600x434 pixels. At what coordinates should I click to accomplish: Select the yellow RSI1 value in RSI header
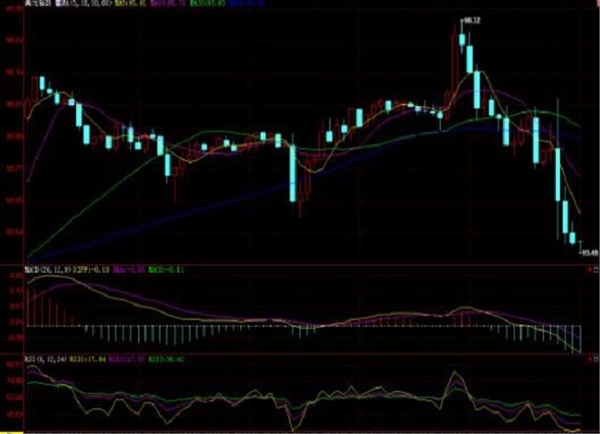(87, 360)
